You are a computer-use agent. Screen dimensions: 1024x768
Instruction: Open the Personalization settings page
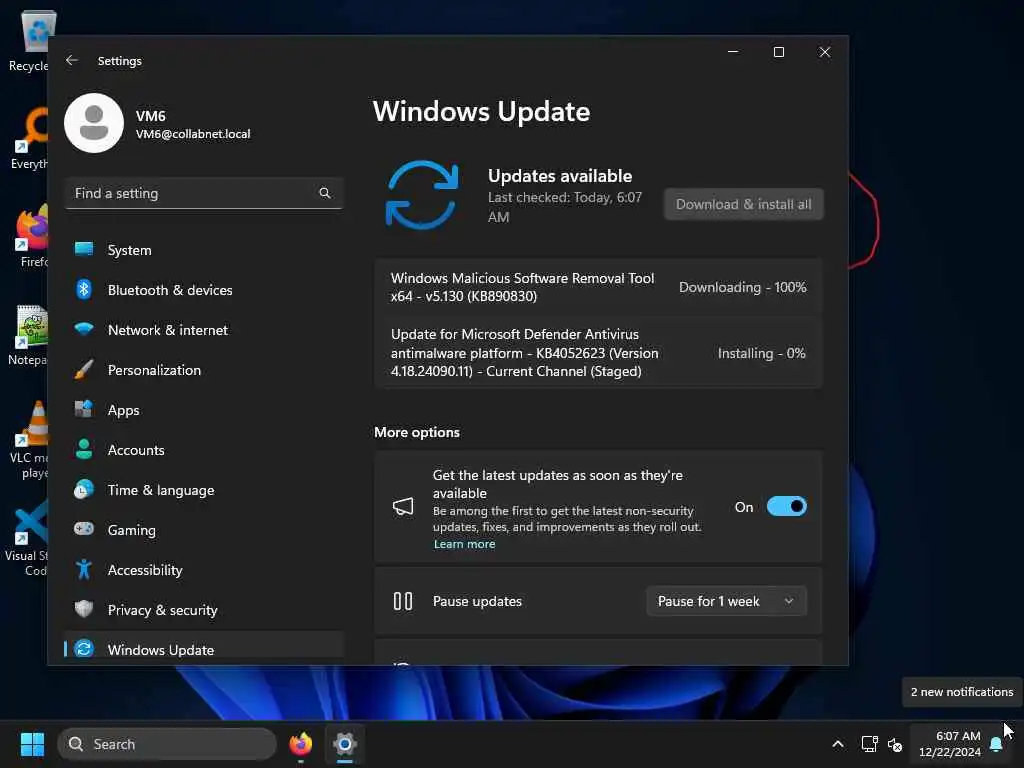coord(204,370)
